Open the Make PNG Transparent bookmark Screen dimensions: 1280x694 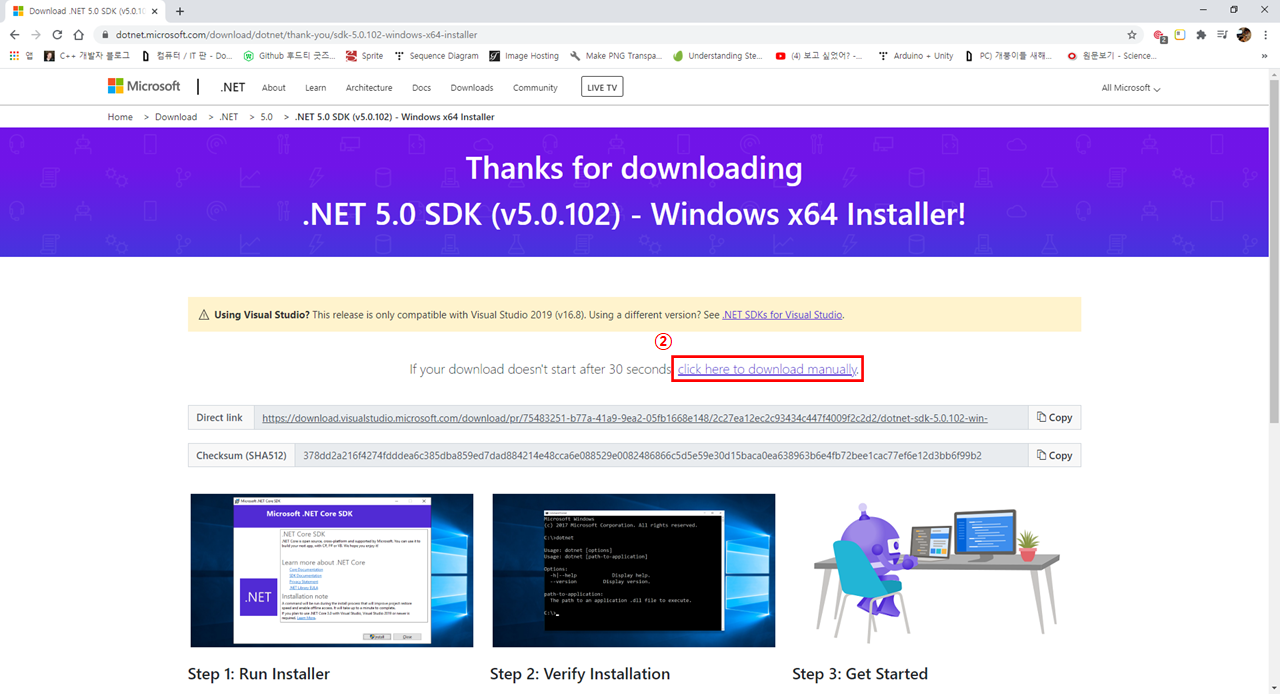click(616, 56)
